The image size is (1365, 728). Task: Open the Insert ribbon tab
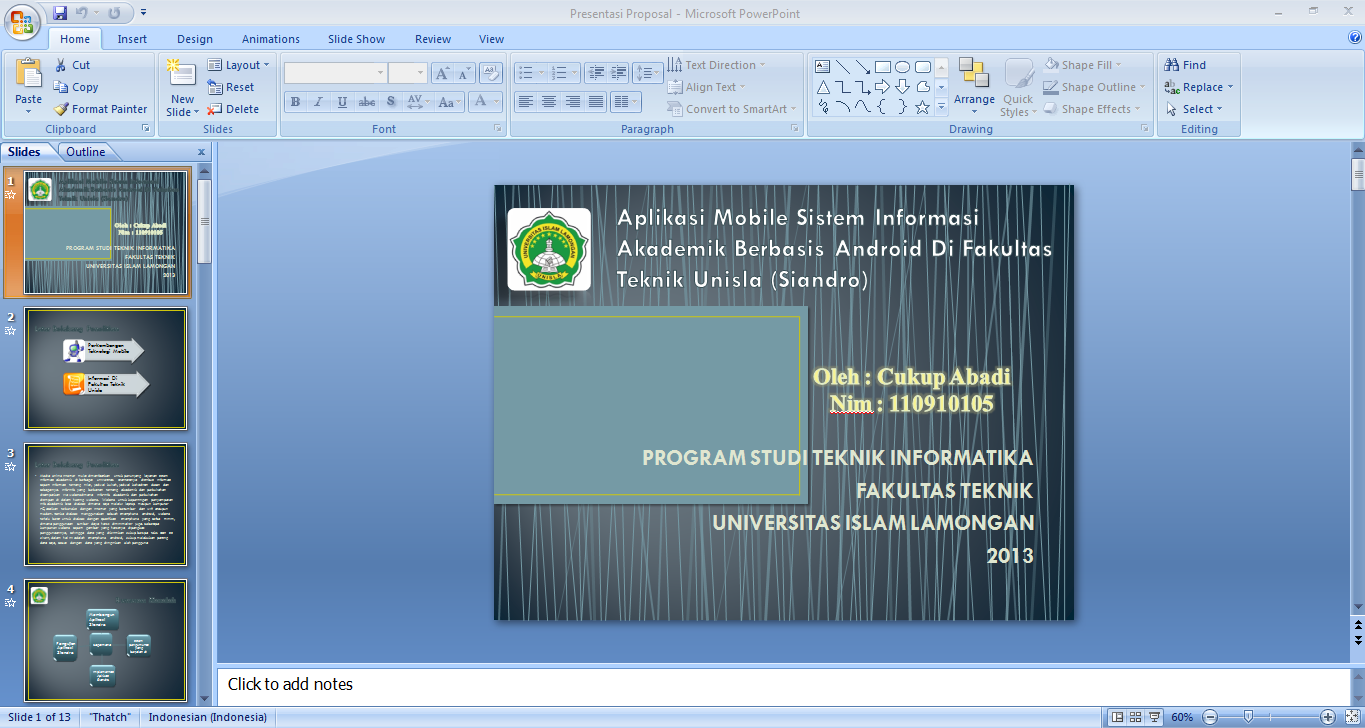132,39
